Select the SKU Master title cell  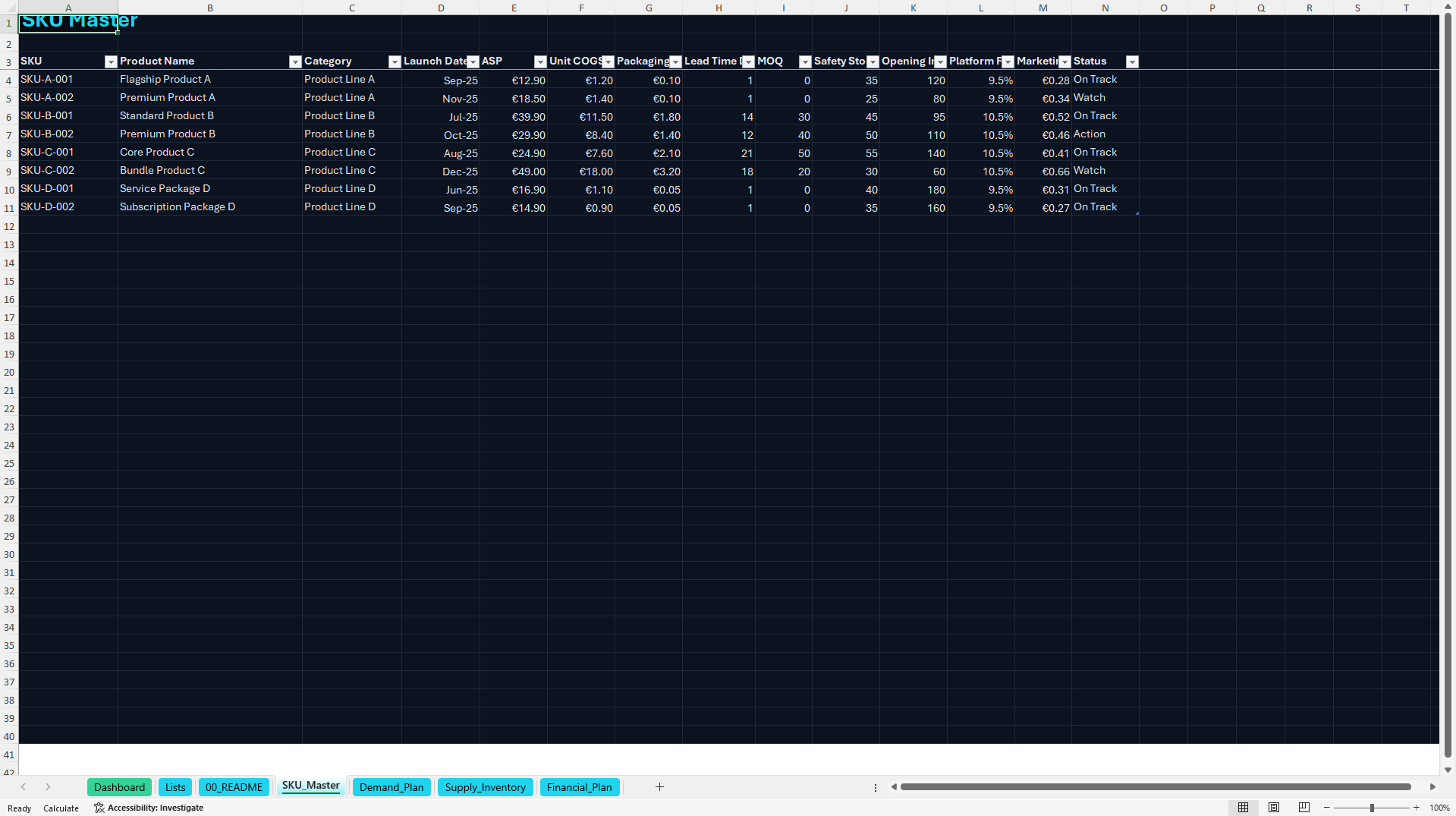pos(68,24)
